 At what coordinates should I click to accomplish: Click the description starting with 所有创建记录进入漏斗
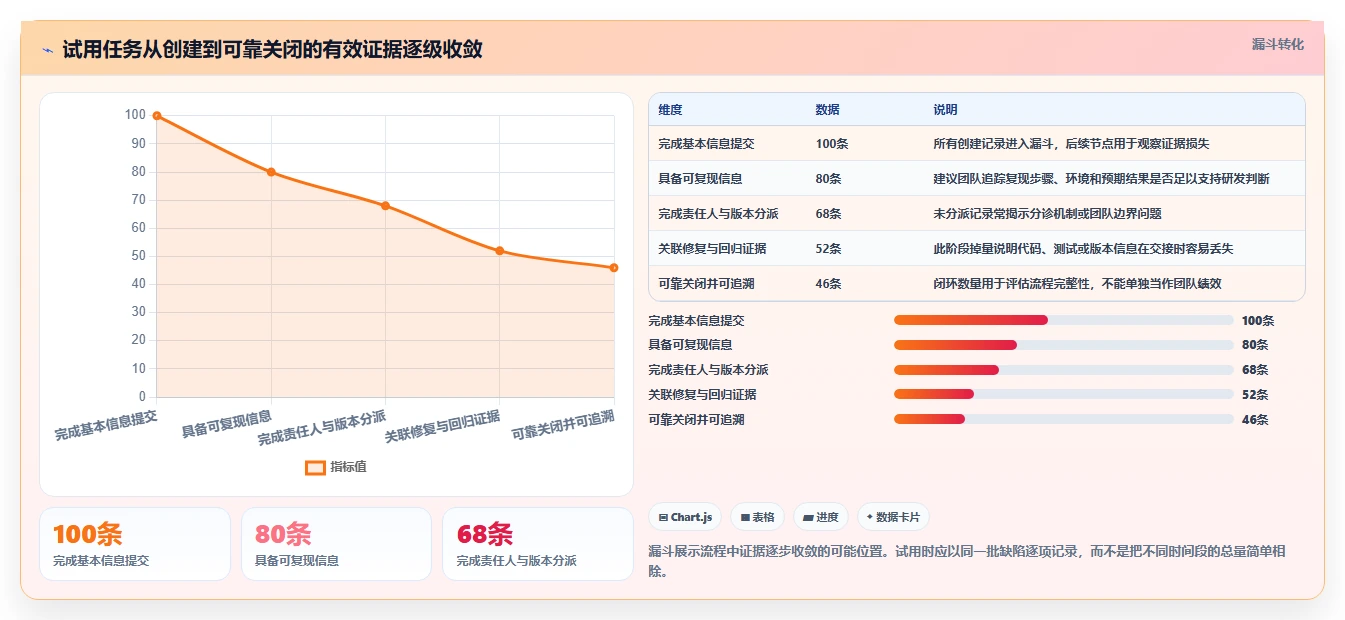coord(1071,144)
